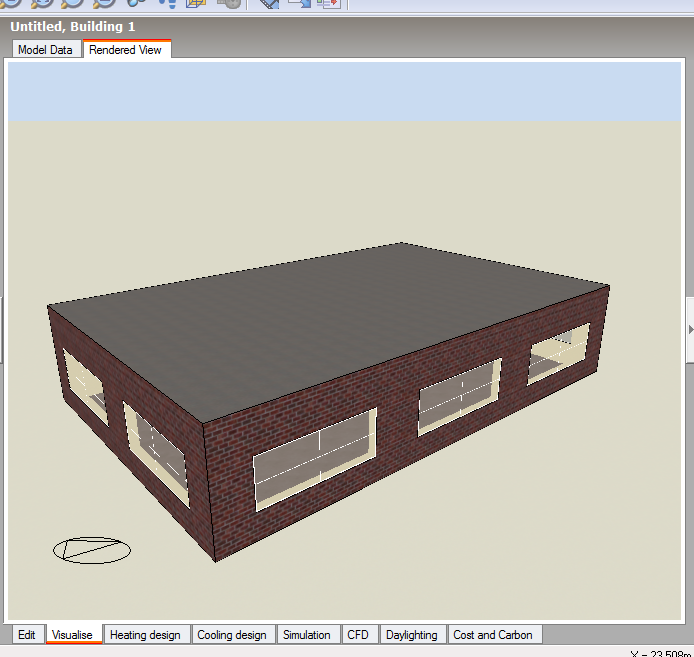
Task: Go to the Simulation tab
Action: 307,634
